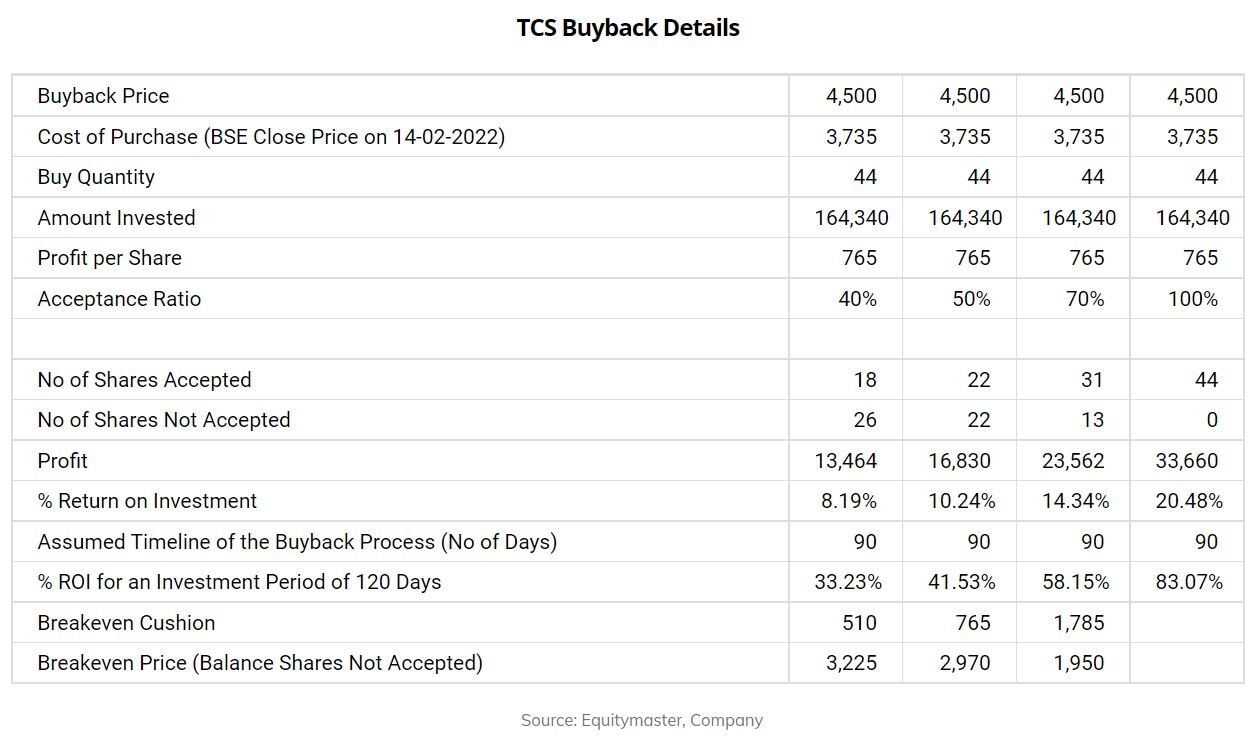Select the No of Shares Not Accepted label
Image resolution: width=1258 pixels, height=748 pixels.
pyautogui.click(x=164, y=420)
